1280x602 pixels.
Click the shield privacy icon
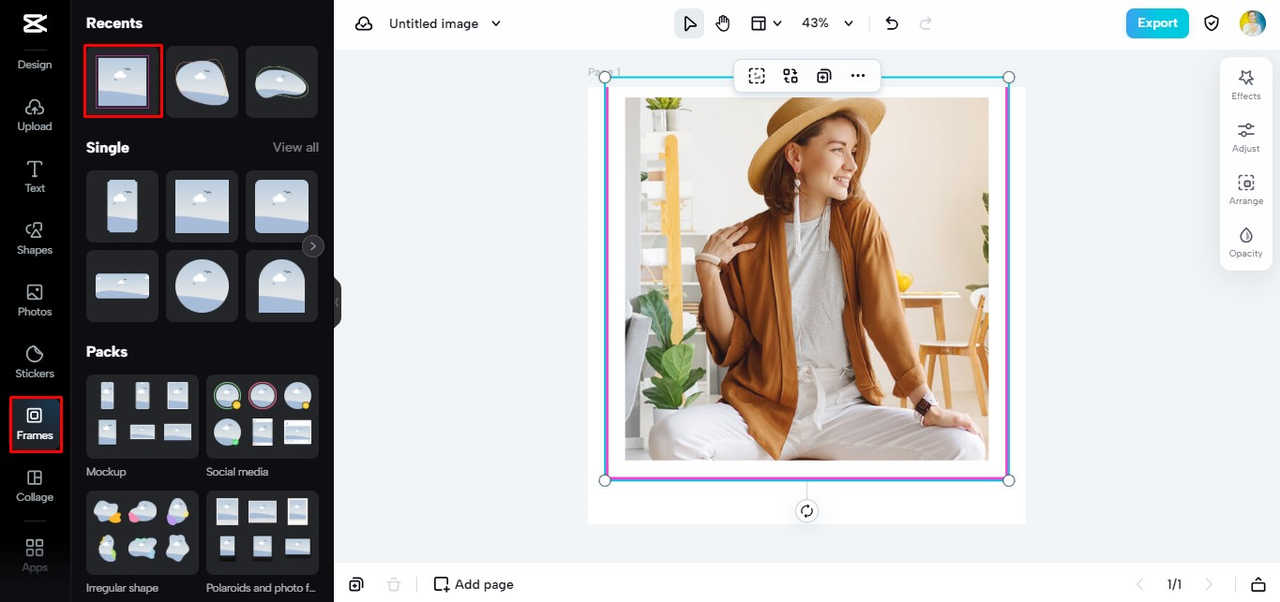[1212, 23]
